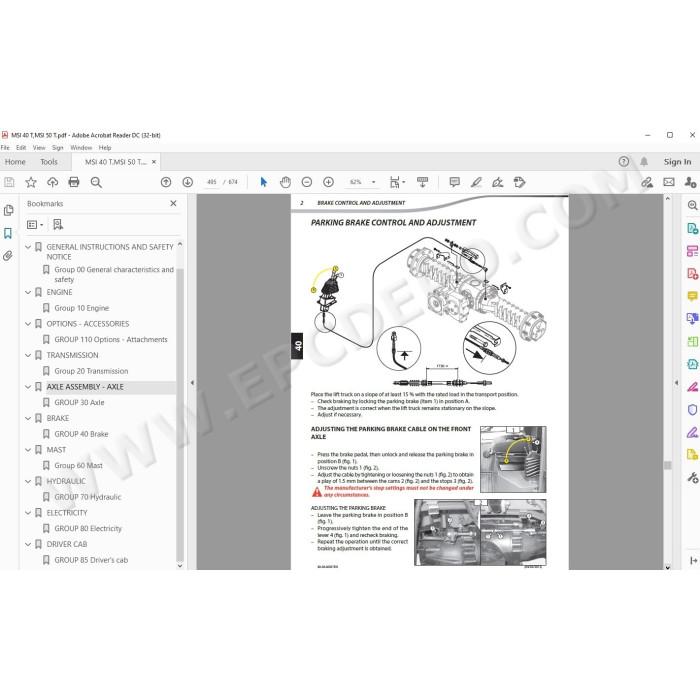
Task: Toggle the bookmarks panel icon
Action: pyautogui.click(x=8, y=233)
